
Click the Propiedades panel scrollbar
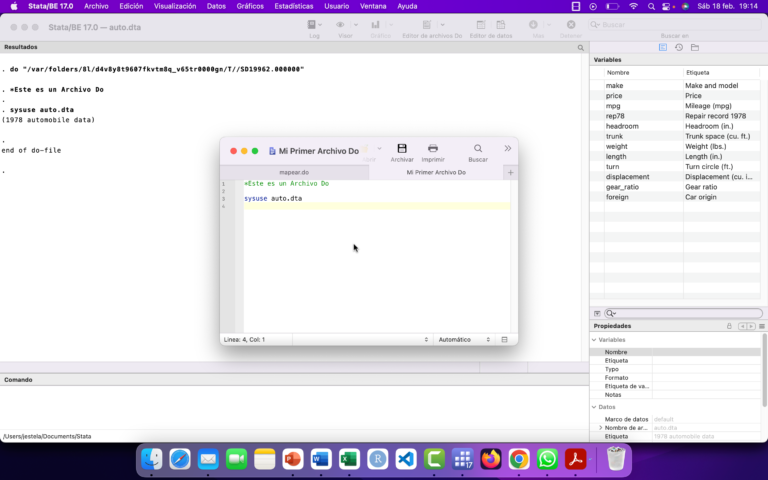[x=765, y=370]
